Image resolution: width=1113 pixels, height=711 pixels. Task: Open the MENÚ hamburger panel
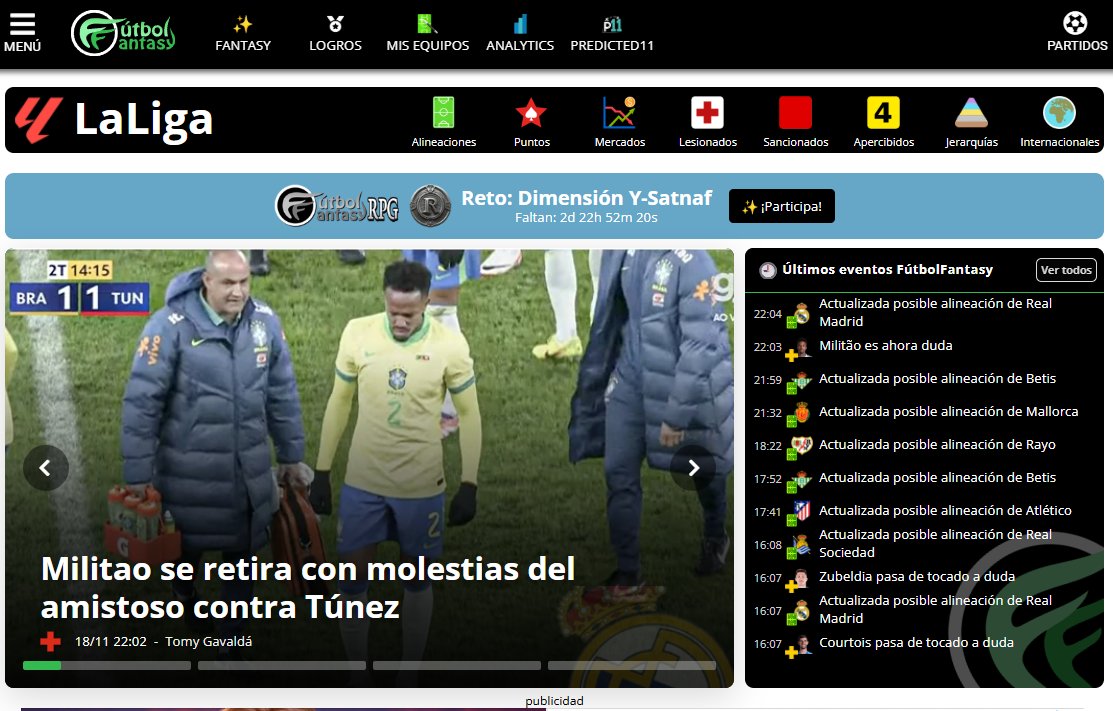coord(21,28)
